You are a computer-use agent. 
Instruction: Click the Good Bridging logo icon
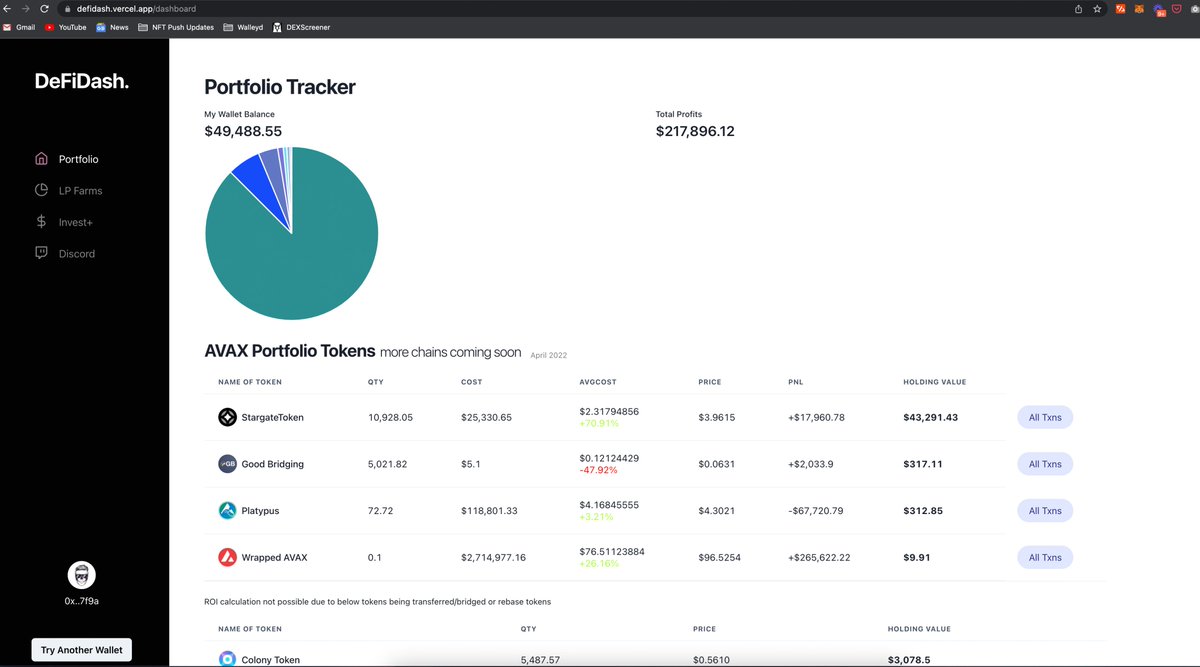(227, 464)
